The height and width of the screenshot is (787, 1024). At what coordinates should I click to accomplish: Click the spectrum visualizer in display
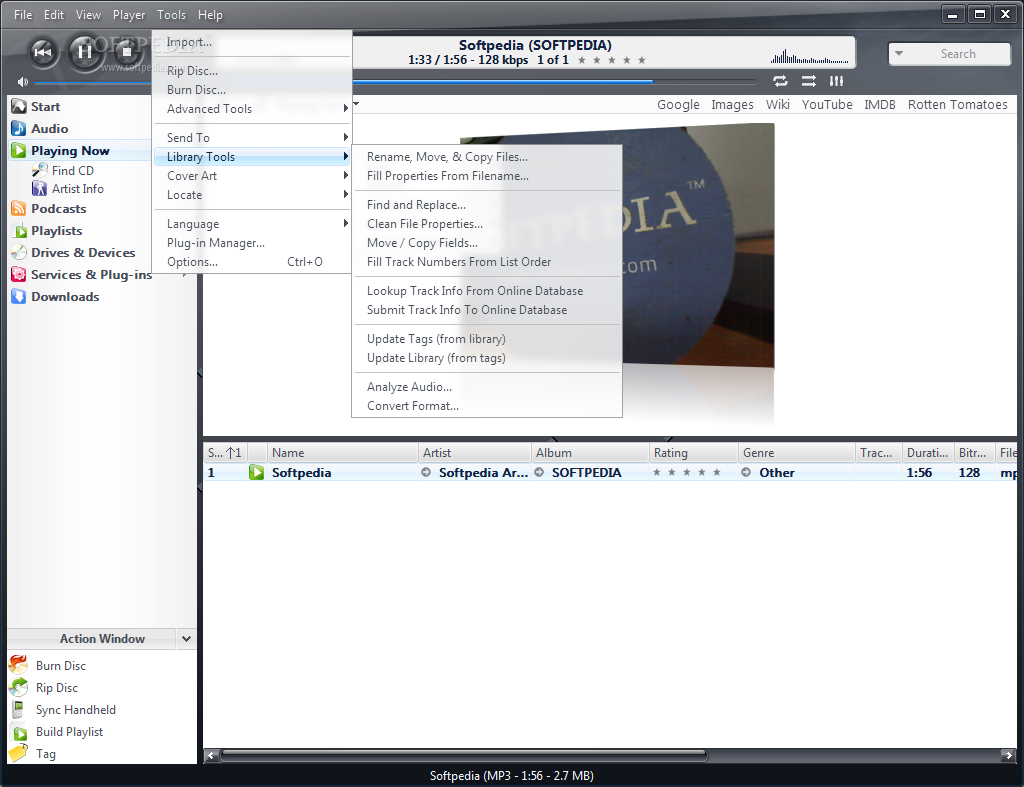809,57
